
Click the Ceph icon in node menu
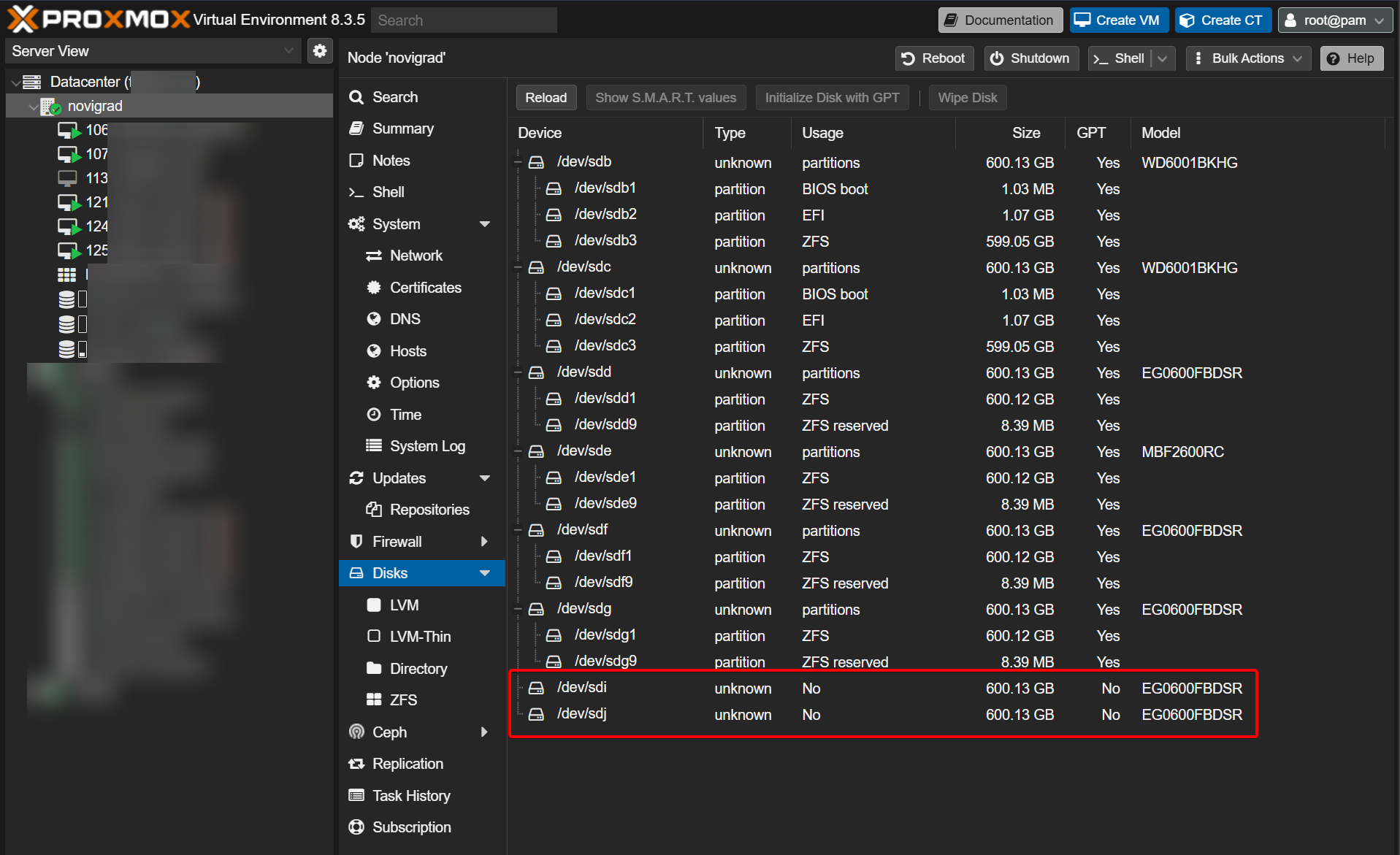[x=356, y=732]
